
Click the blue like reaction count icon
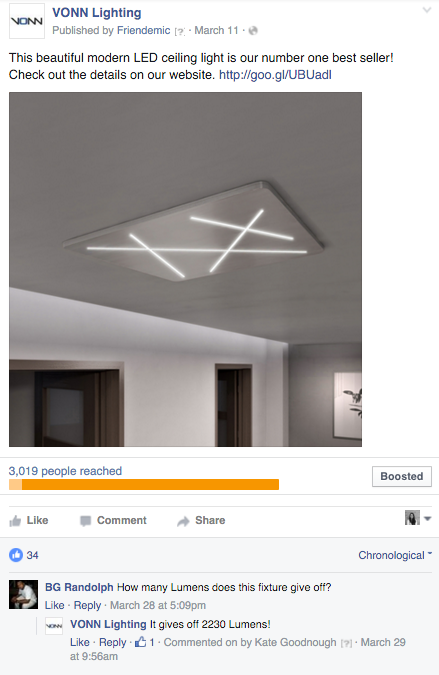click(16, 555)
